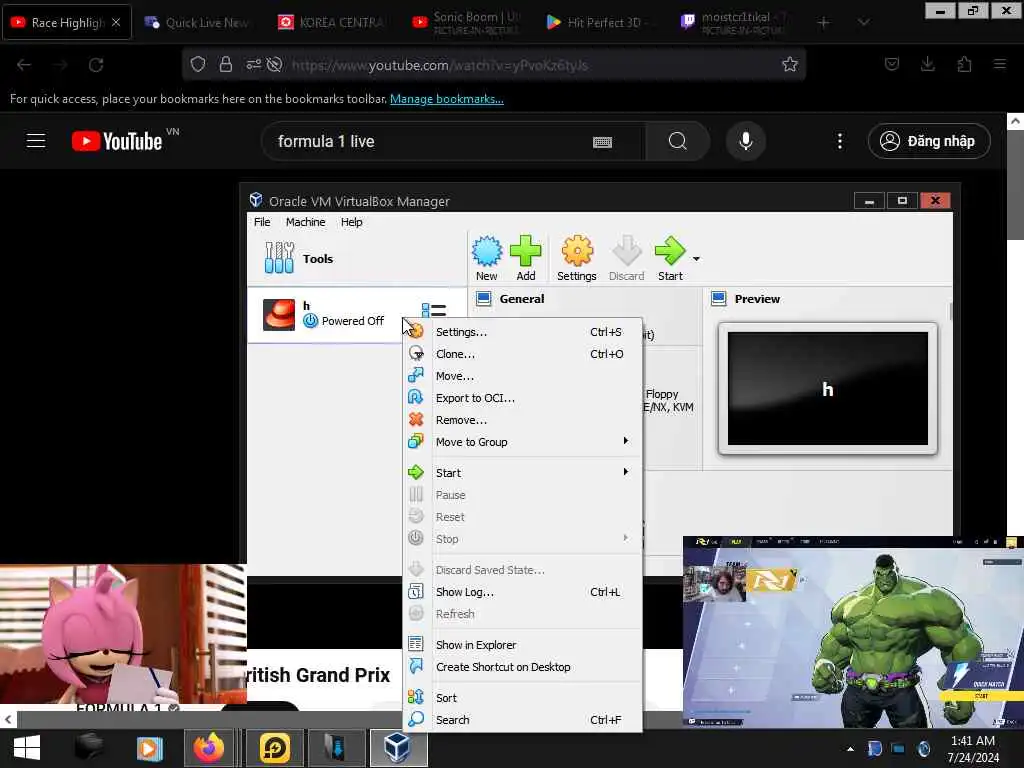Choose Show Log... in context menu
Image resolution: width=1024 pixels, height=768 pixels.
click(522, 592)
